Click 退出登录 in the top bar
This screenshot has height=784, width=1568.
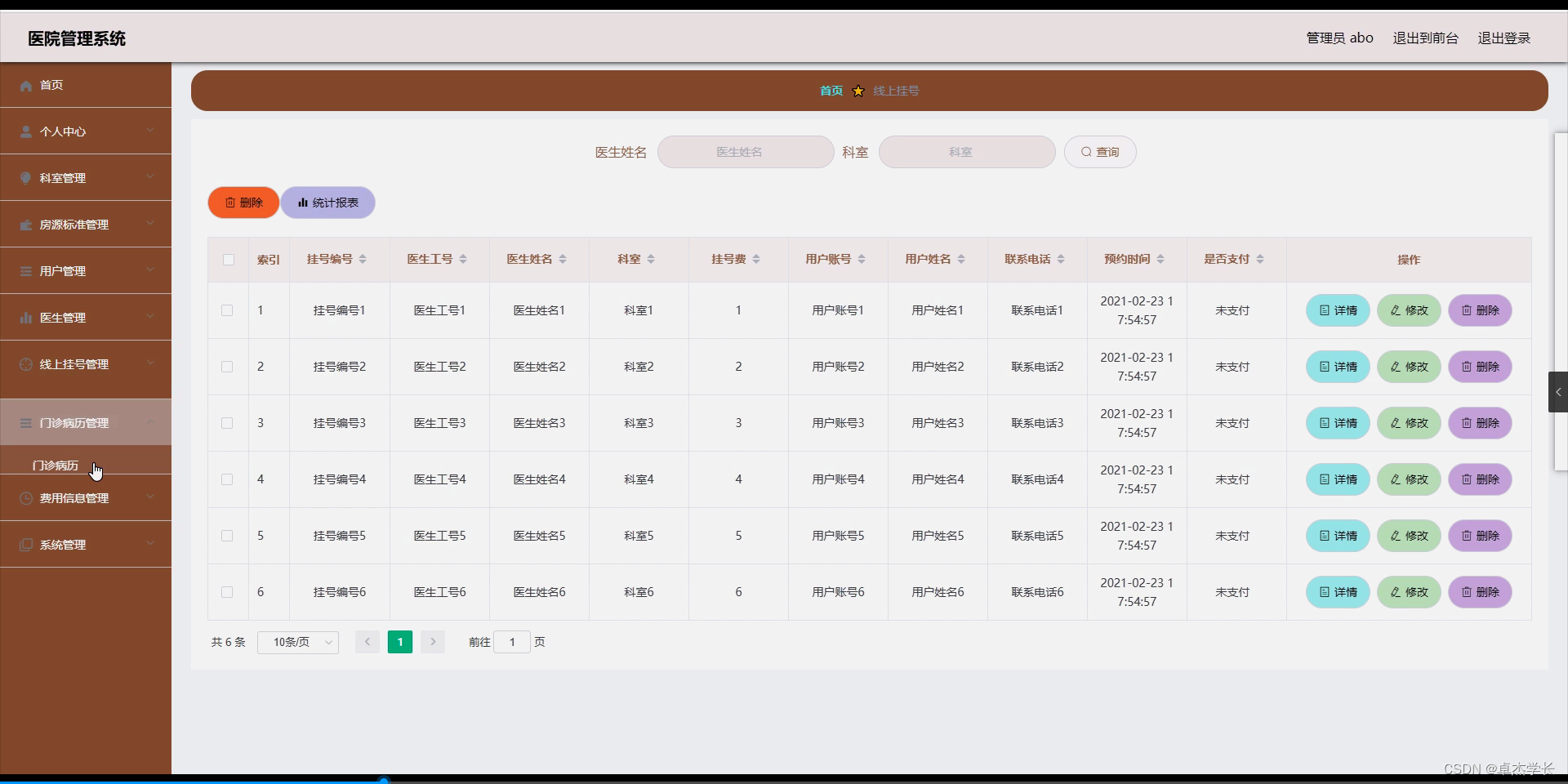1503,38
